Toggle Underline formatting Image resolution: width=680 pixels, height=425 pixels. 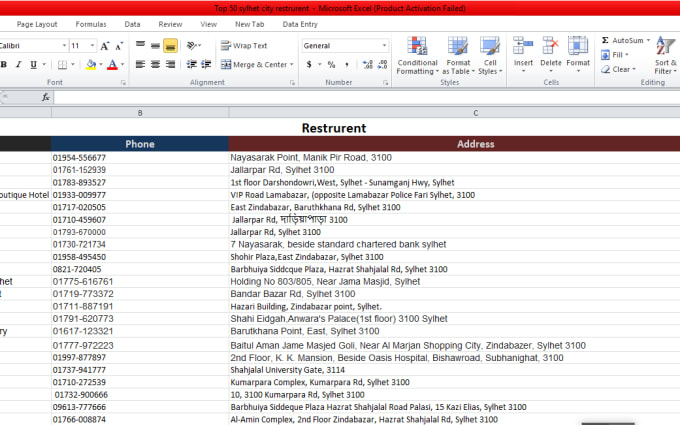click(33, 65)
